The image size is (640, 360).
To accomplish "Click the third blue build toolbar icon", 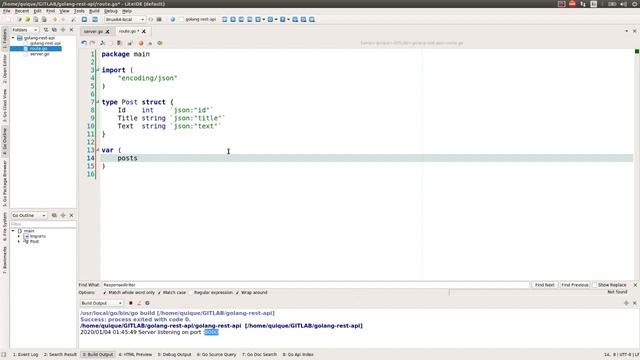I will (x=241, y=20).
